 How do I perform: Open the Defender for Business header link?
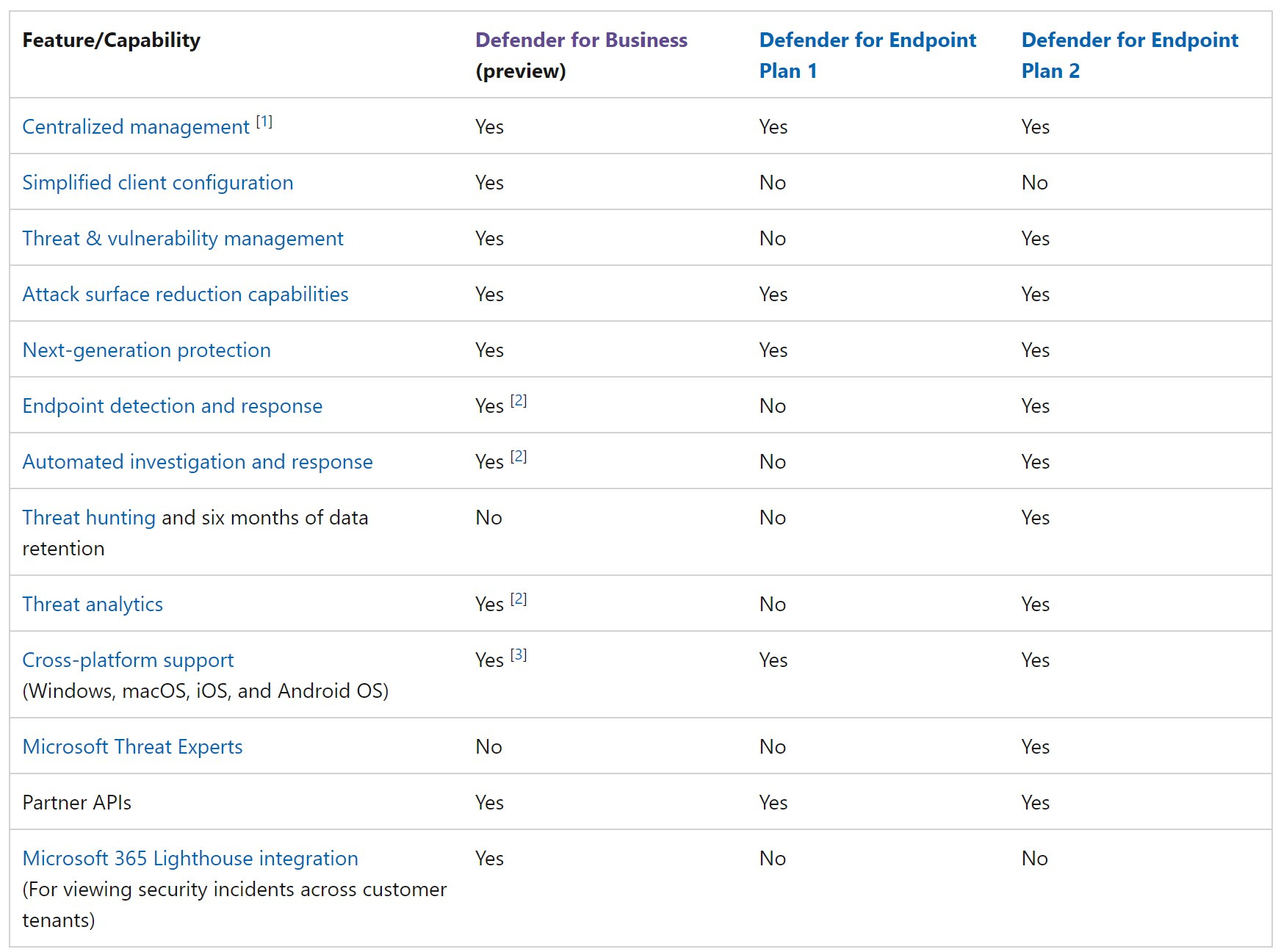click(x=581, y=40)
